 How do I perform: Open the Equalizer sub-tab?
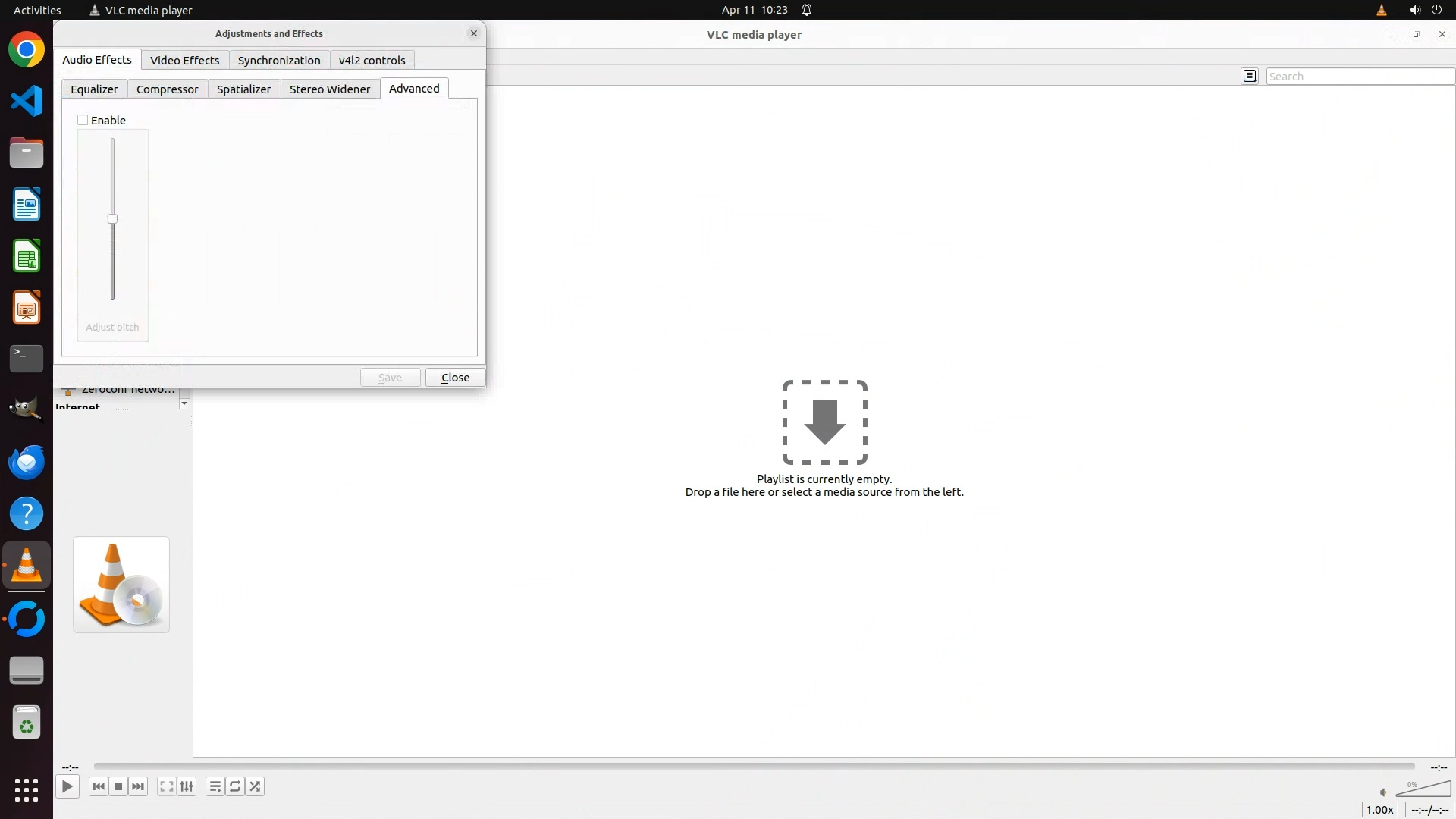94,89
